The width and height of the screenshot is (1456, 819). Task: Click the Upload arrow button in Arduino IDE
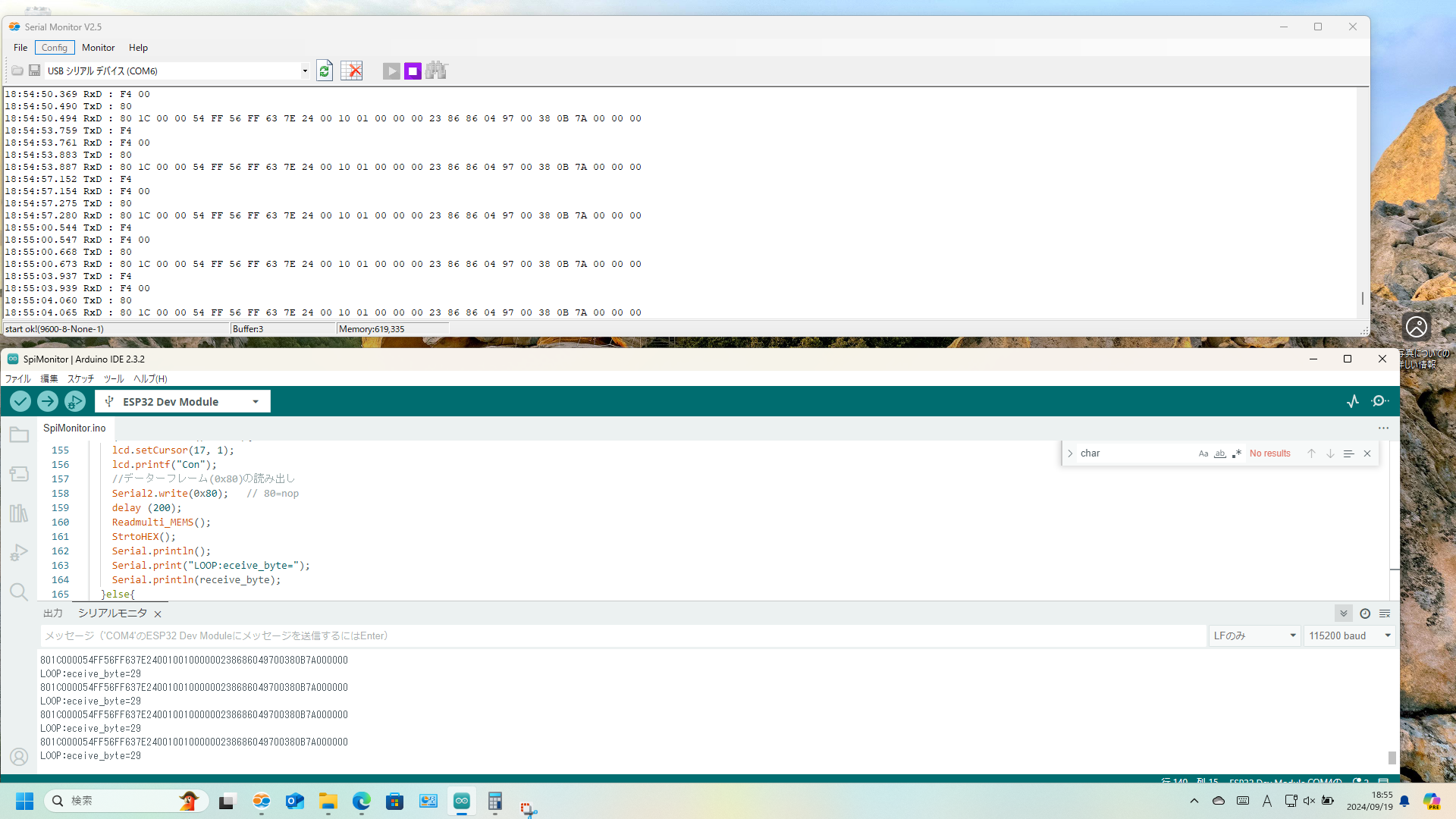[48, 401]
